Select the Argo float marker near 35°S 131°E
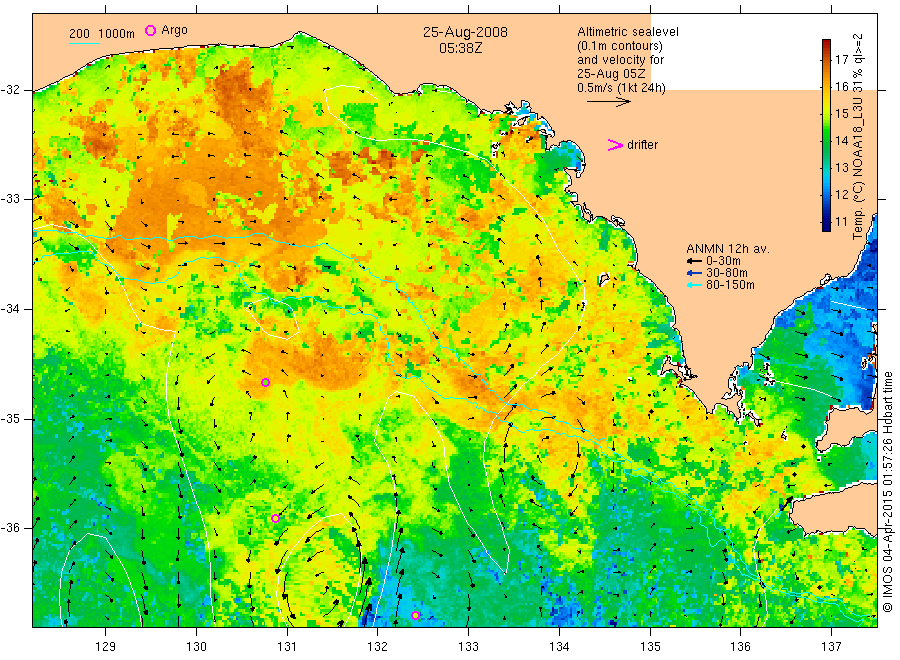Viewport: 900px width, 660px height. point(265,382)
